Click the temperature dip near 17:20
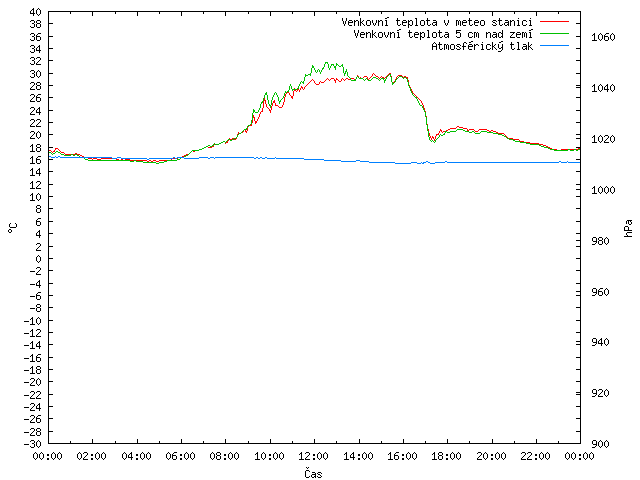Viewport: 640px width, 480px height. coord(433,140)
